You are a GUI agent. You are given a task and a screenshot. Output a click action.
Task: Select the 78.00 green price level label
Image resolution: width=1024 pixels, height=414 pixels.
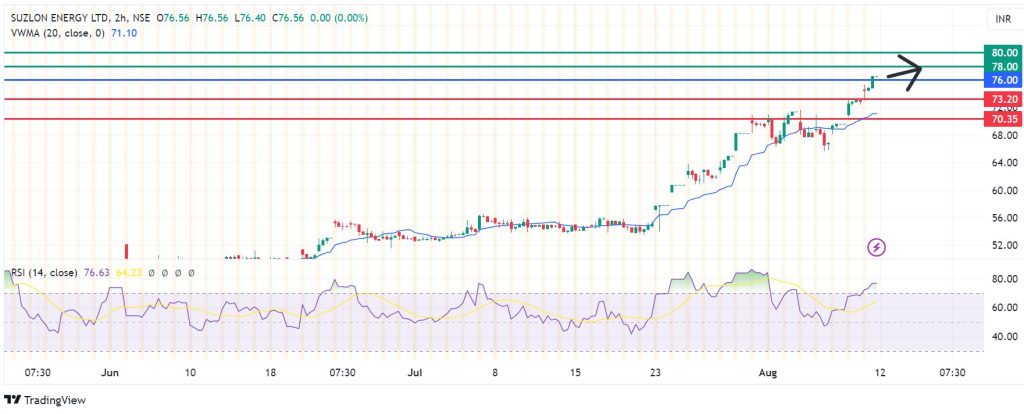pyautogui.click(x=1004, y=67)
